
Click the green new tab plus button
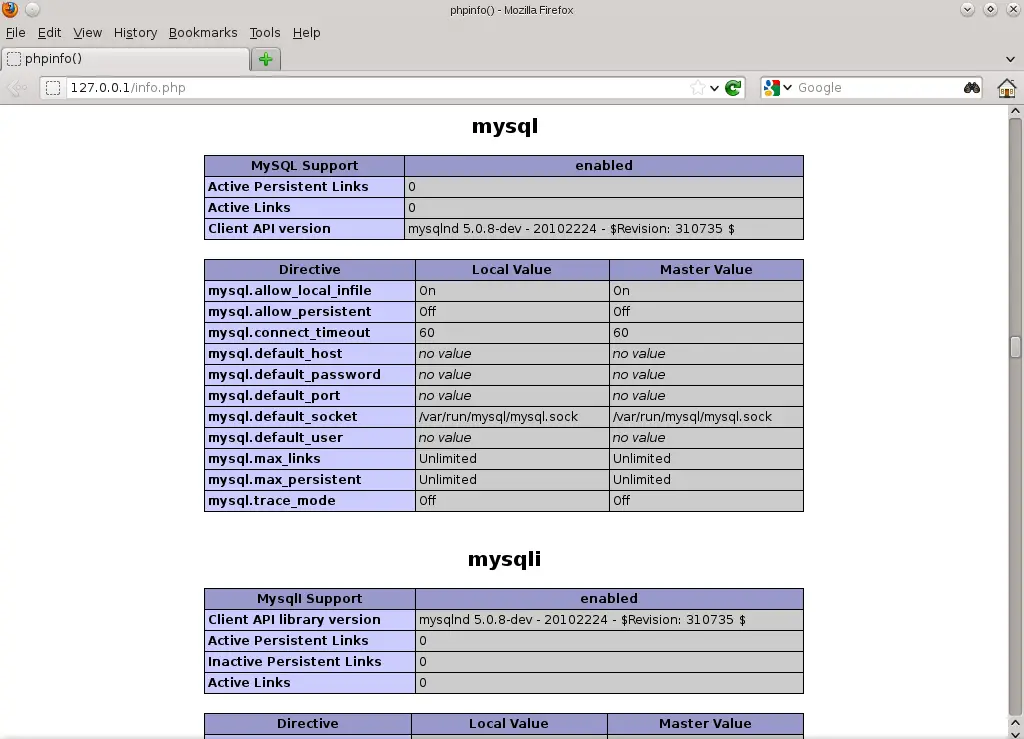[265, 59]
